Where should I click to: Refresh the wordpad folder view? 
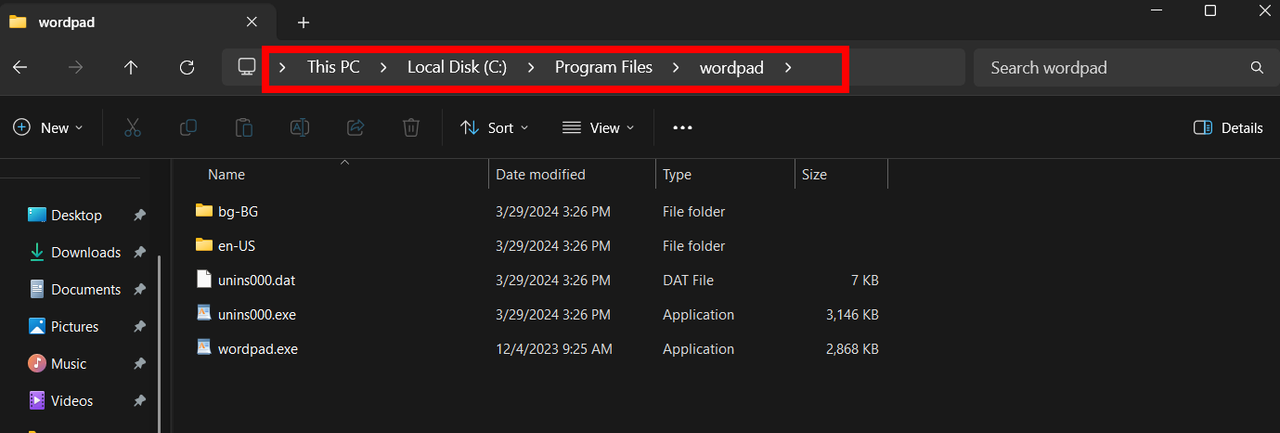(x=186, y=68)
